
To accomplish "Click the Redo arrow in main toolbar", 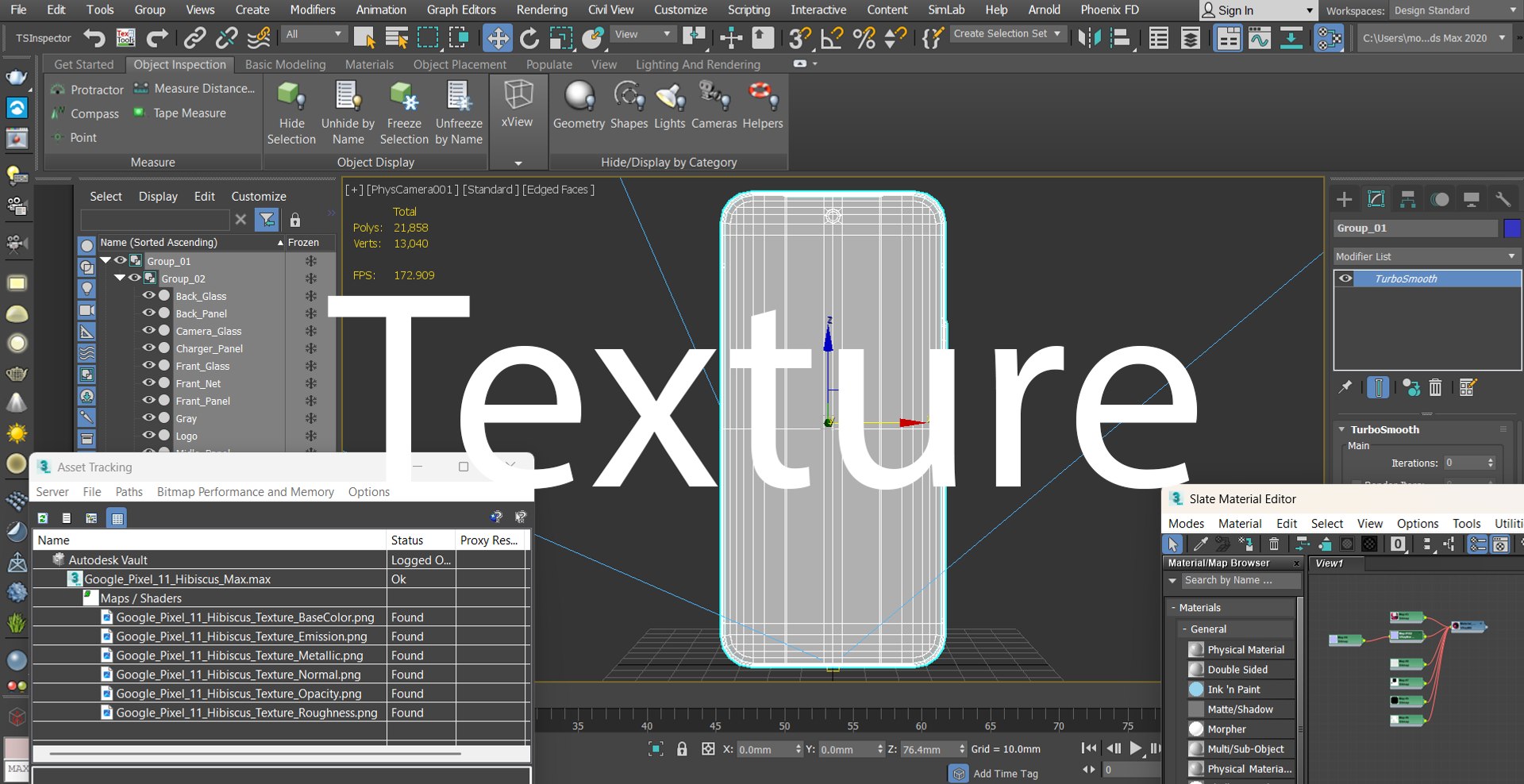I will point(157,37).
